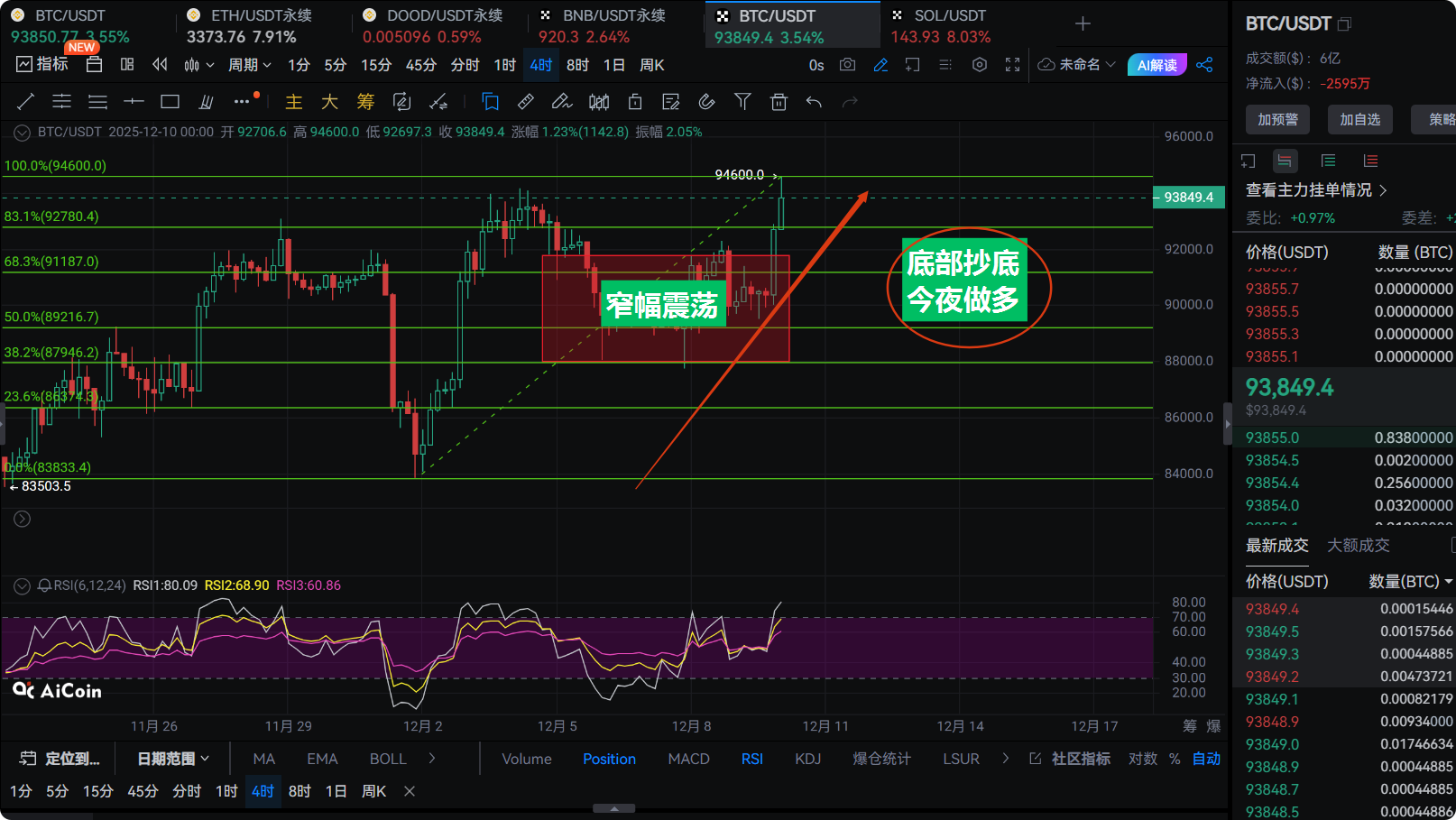
Task: Open the hexagon chart settings icon
Action: coord(980,65)
